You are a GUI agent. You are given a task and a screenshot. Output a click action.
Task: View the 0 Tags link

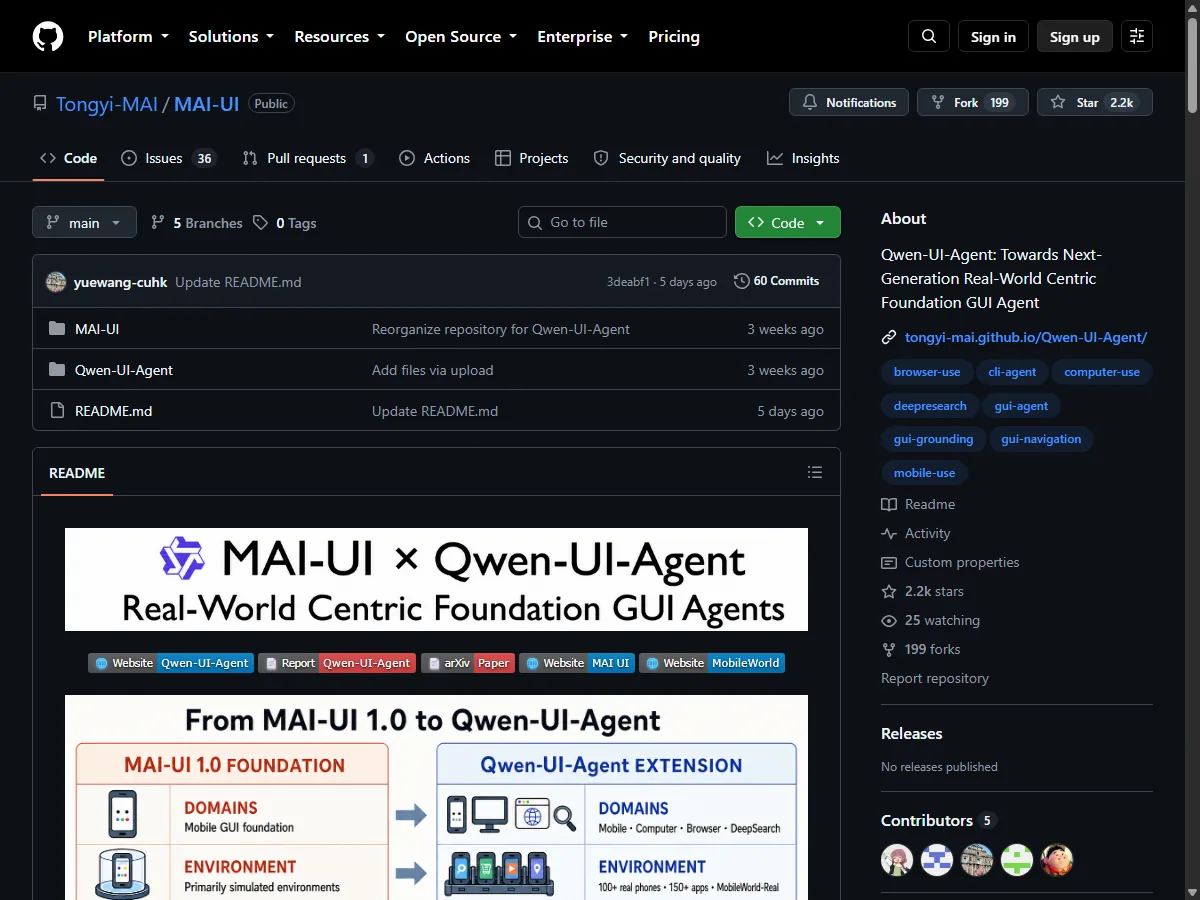[x=285, y=223]
